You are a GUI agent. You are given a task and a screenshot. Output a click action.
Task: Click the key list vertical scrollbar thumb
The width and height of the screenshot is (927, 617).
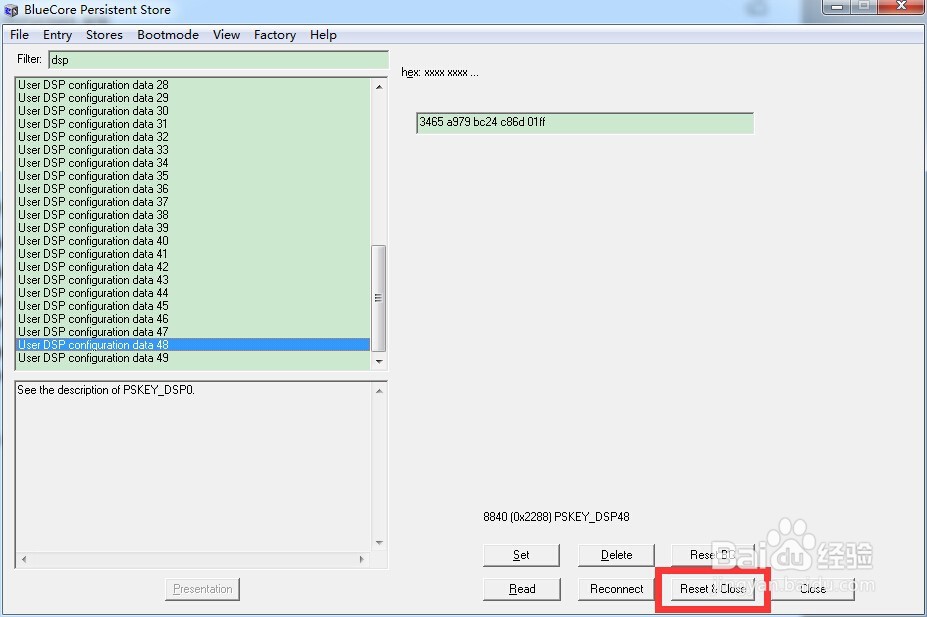[378, 298]
